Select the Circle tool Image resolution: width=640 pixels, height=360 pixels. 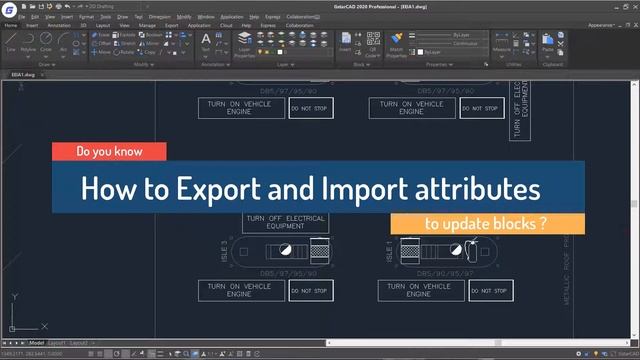click(x=46, y=42)
